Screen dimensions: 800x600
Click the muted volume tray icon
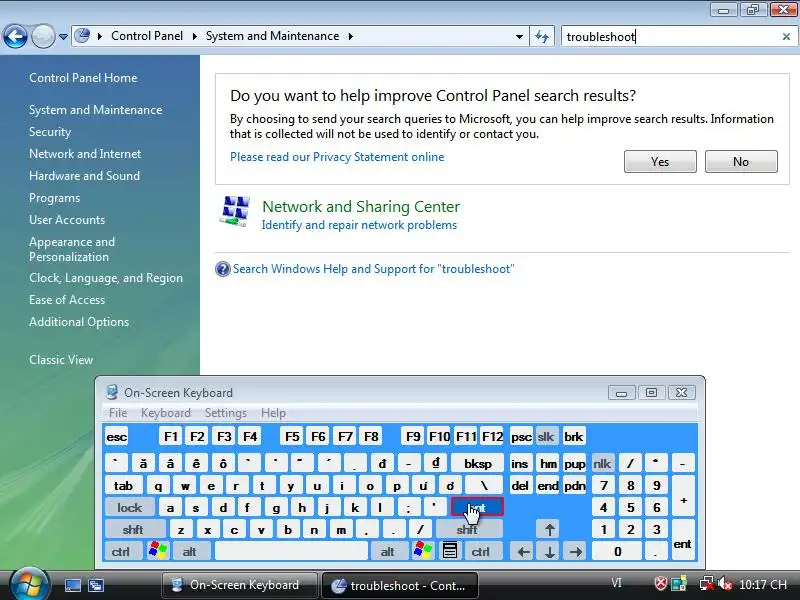pos(724,583)
